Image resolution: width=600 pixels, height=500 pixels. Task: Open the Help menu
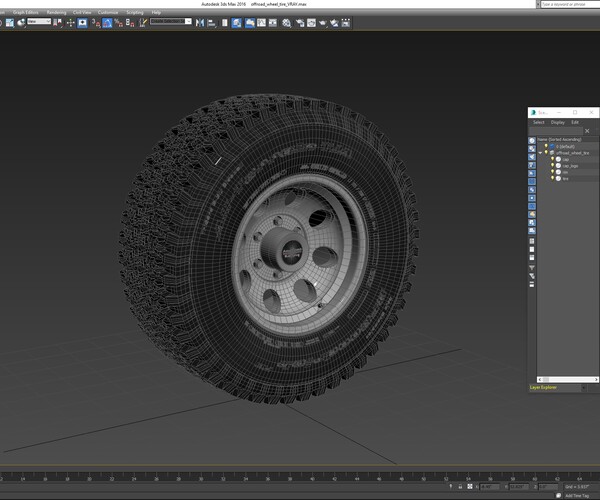click(156, 12)
